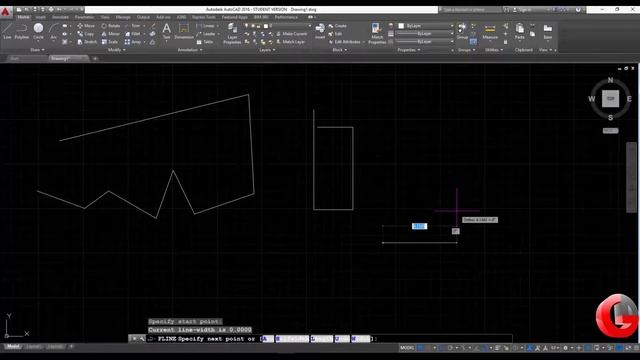Activate the Scale tool
The width and height of the screenshot is (640, 360).
click(x=109, y=42)
